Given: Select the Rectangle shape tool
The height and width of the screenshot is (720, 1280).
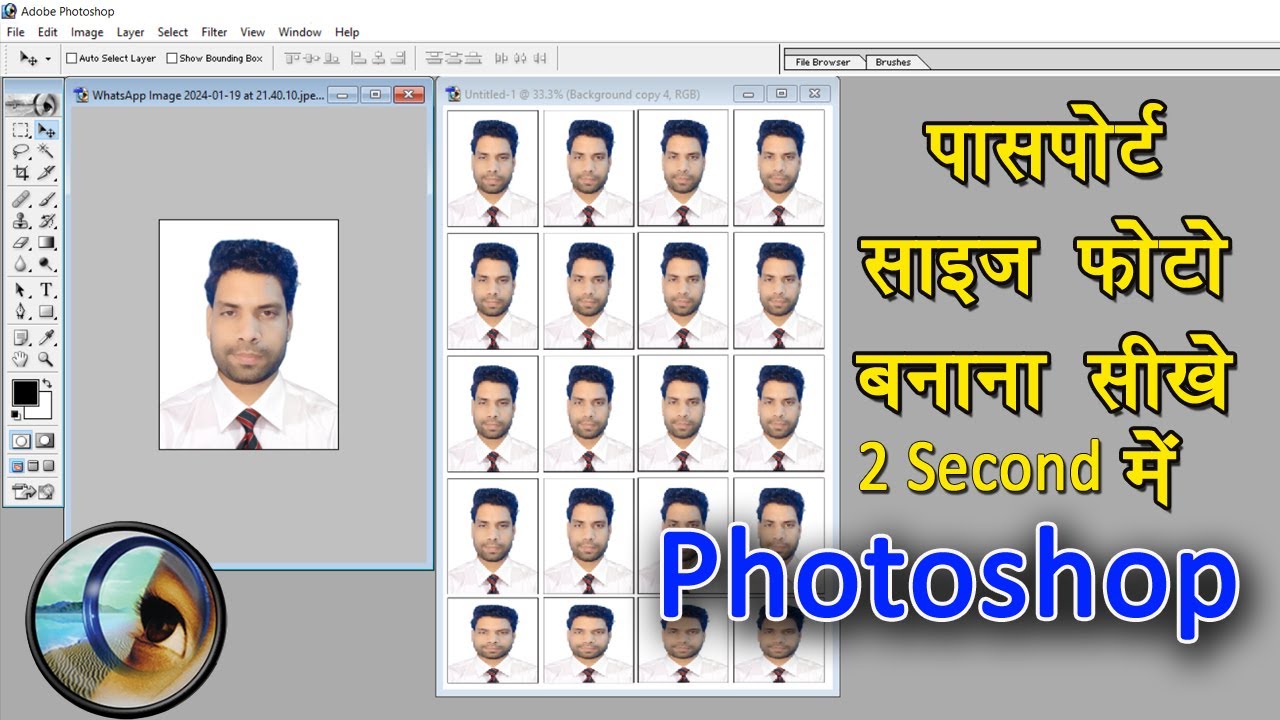Looking at the screenshot, I should tap(46, 311).
